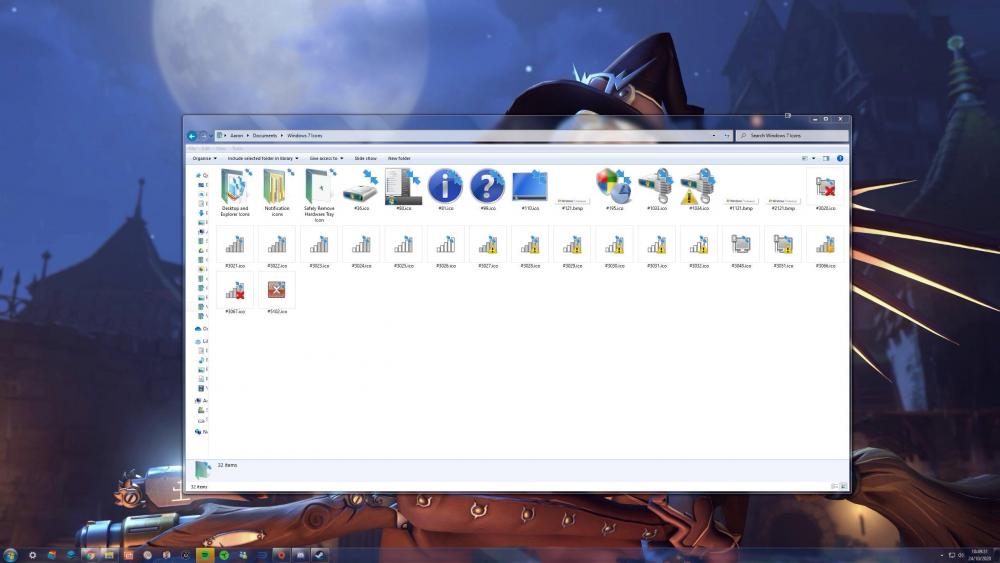Open the Windows Start button on taskbar
Screen dimensions: 1000x563
10,554
